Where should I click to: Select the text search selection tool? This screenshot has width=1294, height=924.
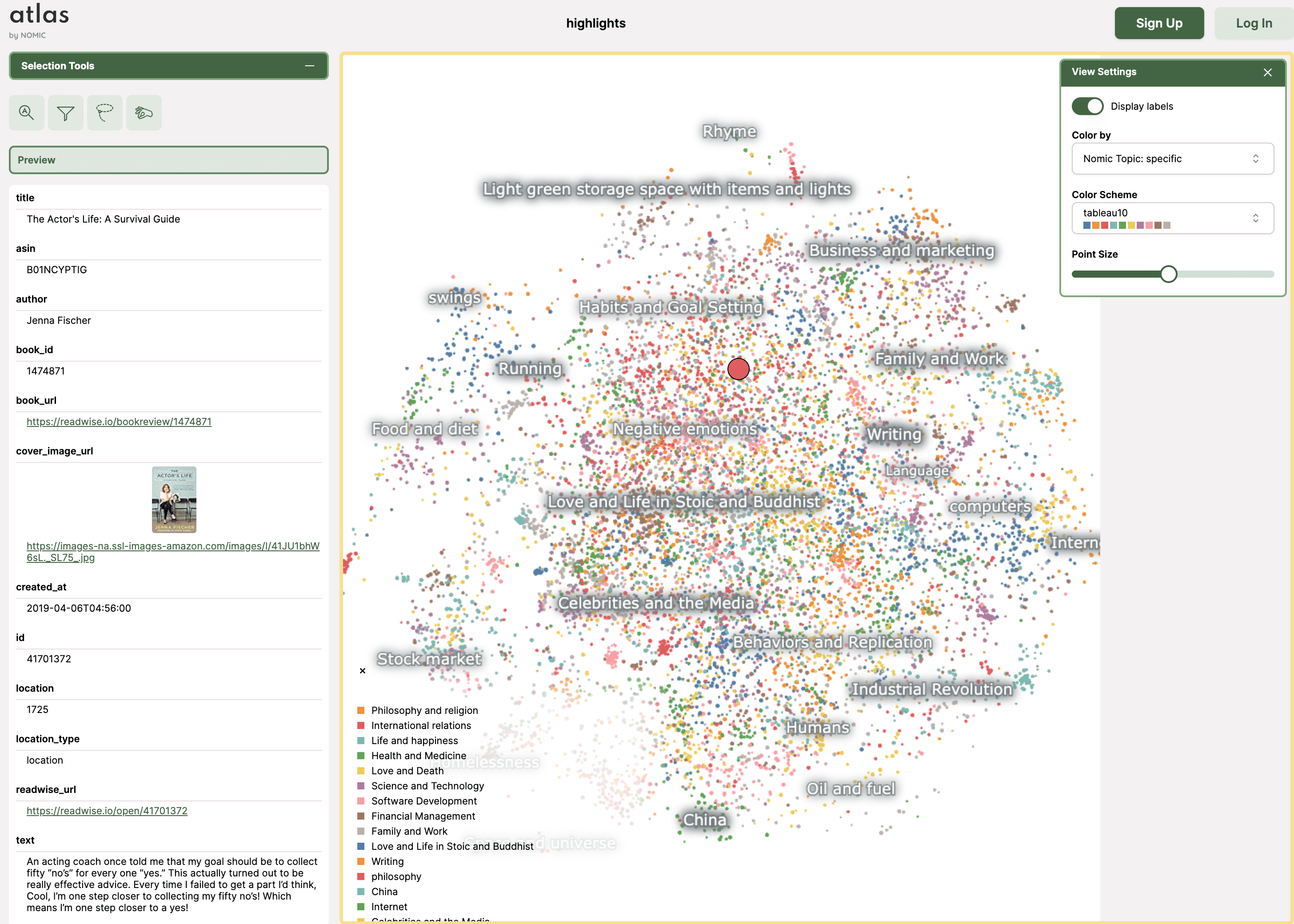tap(26, 113)
